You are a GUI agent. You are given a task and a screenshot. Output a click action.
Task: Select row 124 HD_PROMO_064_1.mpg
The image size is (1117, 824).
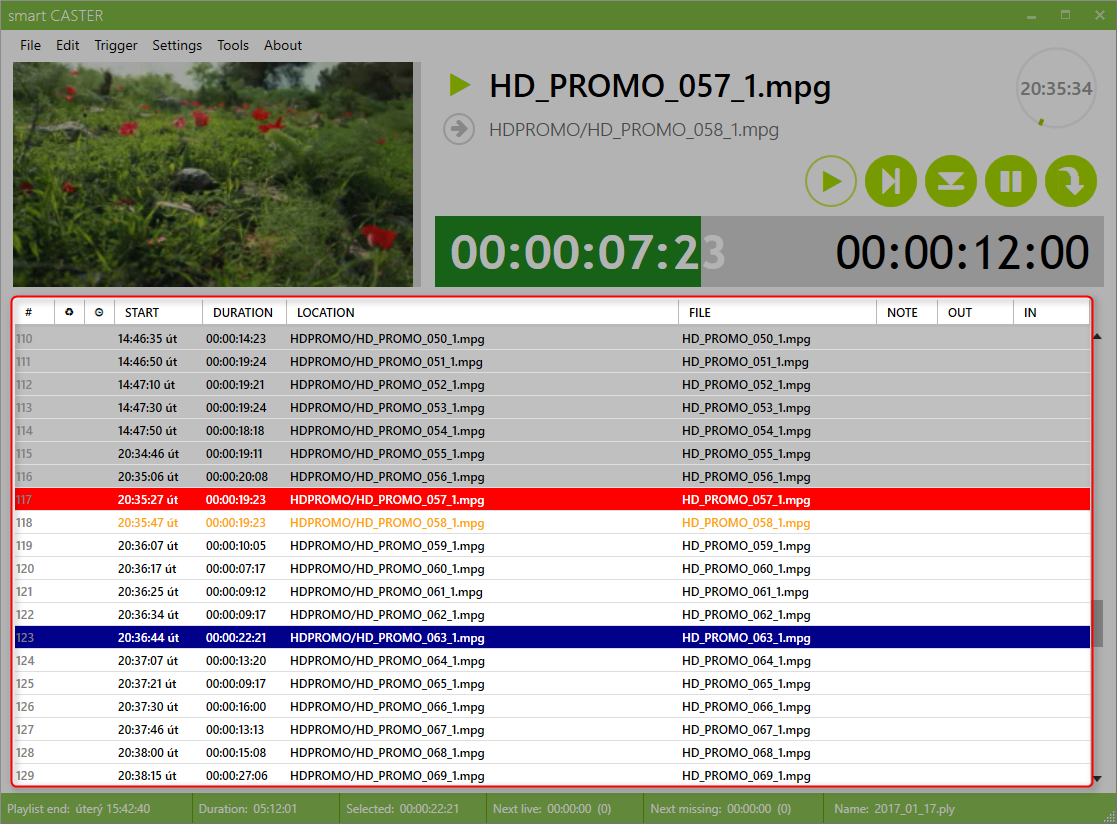(x=552, y=660)
